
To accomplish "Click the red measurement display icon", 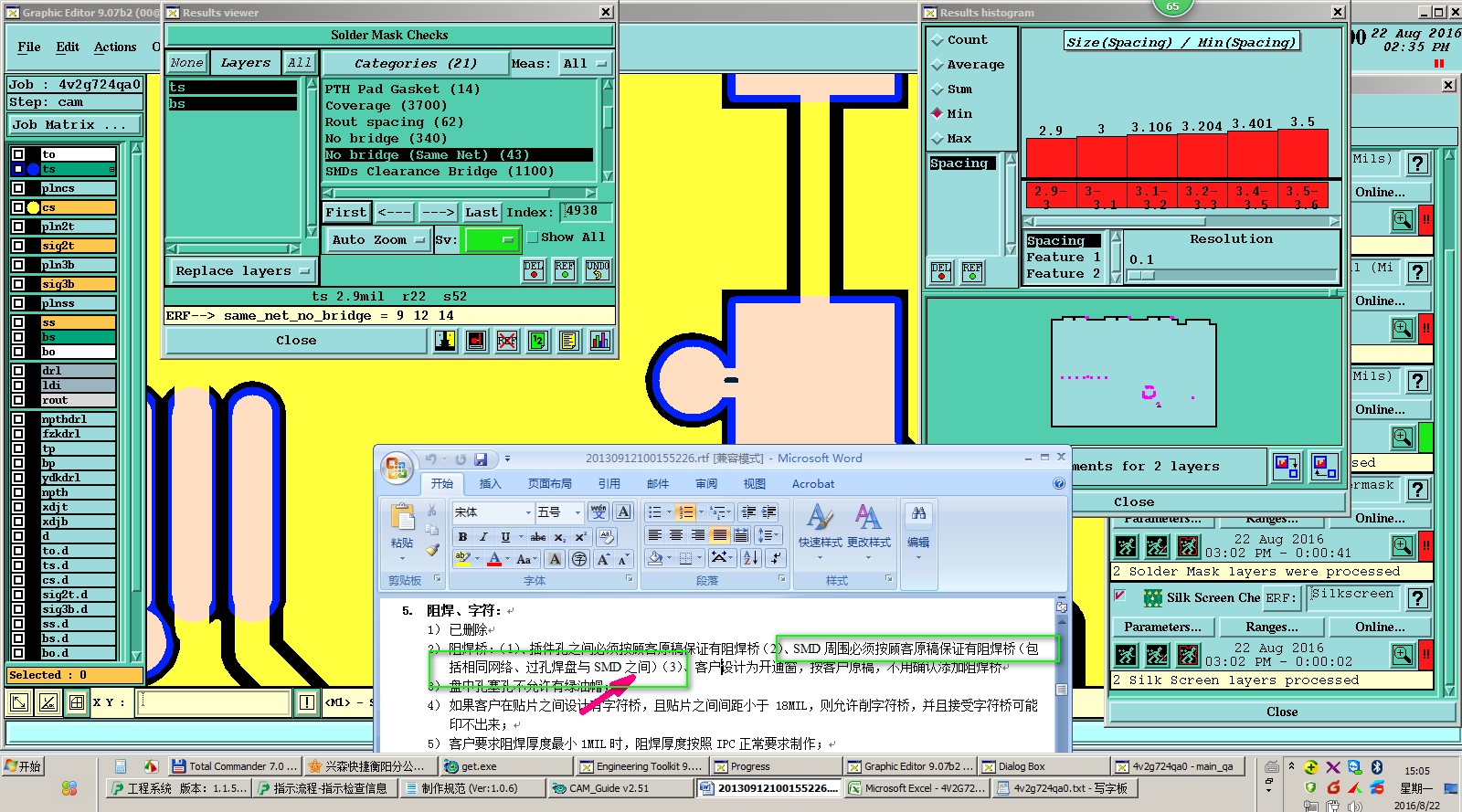I will (476, 341).
